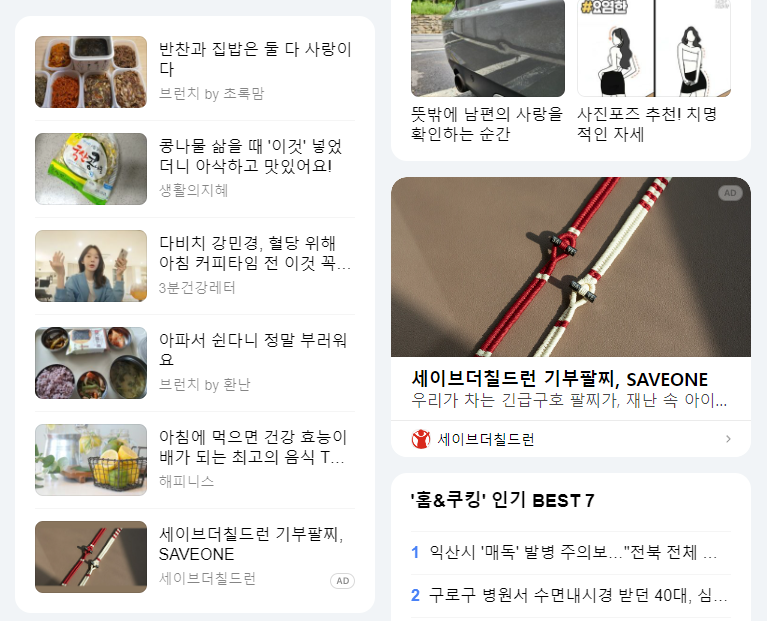Open lemon basket thumbnail image
Viewport: 767px width, 621px height.
(x=91, y=460)
